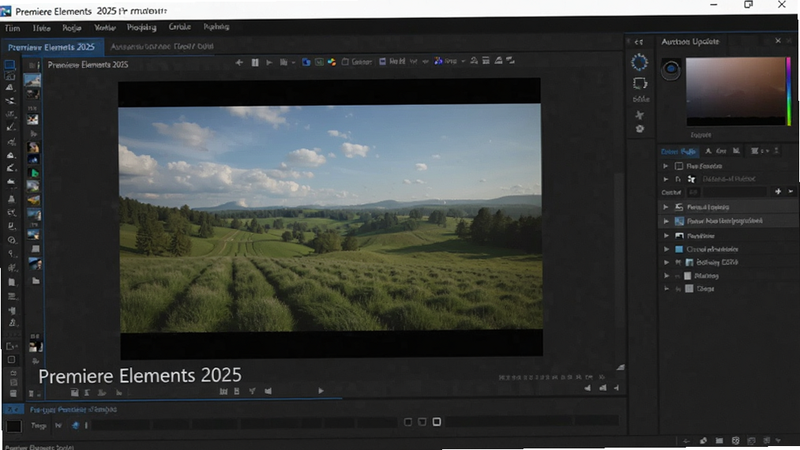This screenshot has height=450, width=800.
Task: Click the 'A' text icon in right panel tabs
Action: point(708,151)
